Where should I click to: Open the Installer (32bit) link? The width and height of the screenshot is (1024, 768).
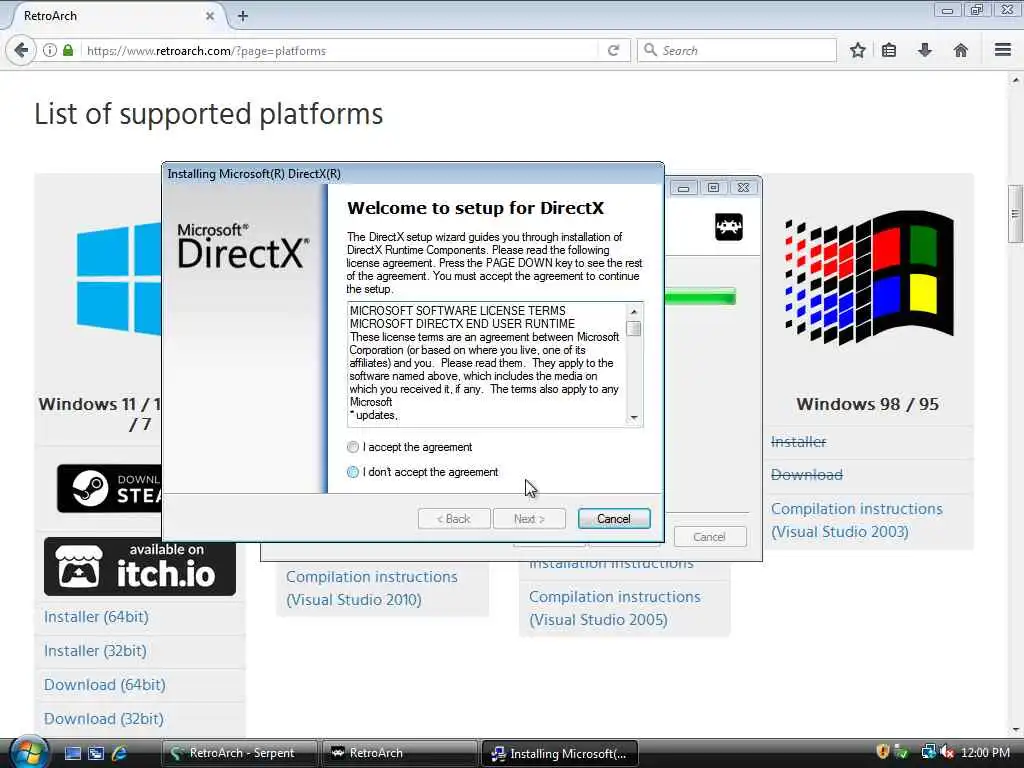point(95,651)
